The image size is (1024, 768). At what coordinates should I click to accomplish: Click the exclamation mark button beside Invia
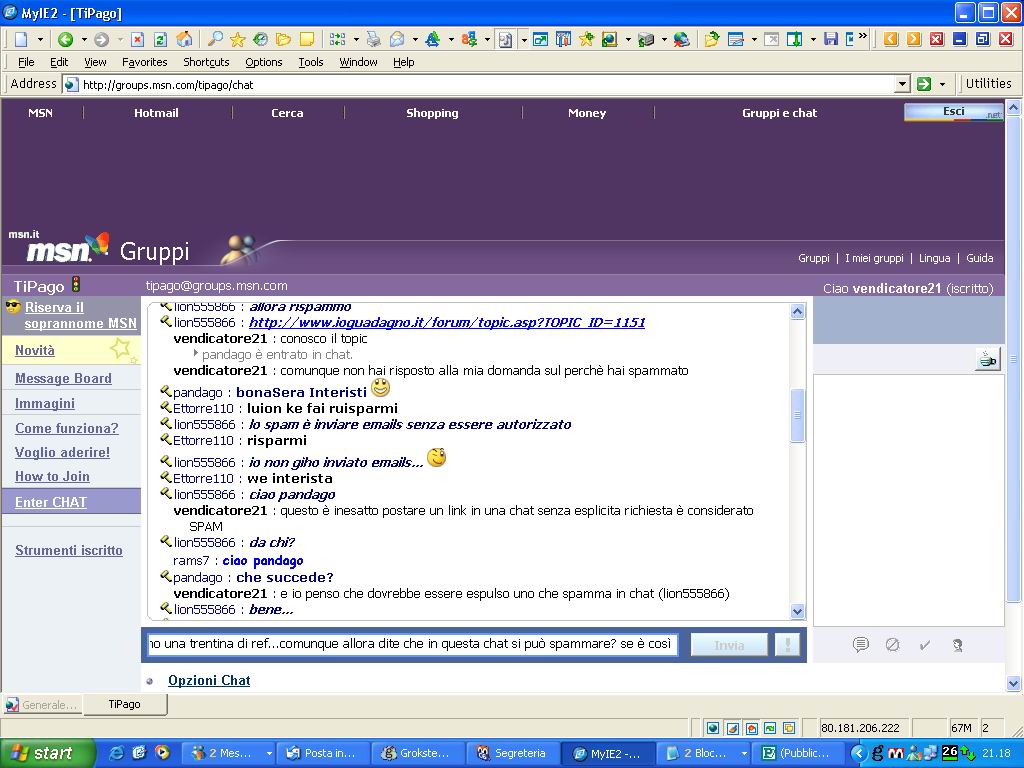[x=788, y=645]
